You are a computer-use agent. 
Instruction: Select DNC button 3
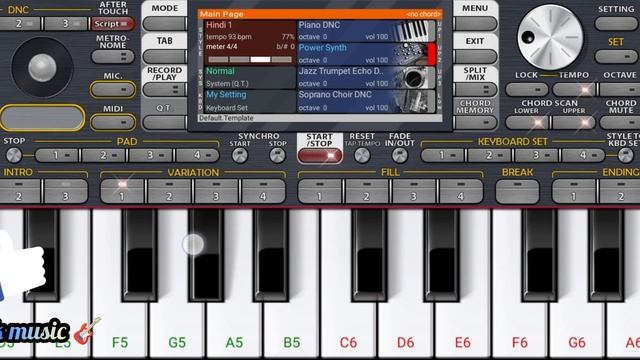(x=66, y=24)
